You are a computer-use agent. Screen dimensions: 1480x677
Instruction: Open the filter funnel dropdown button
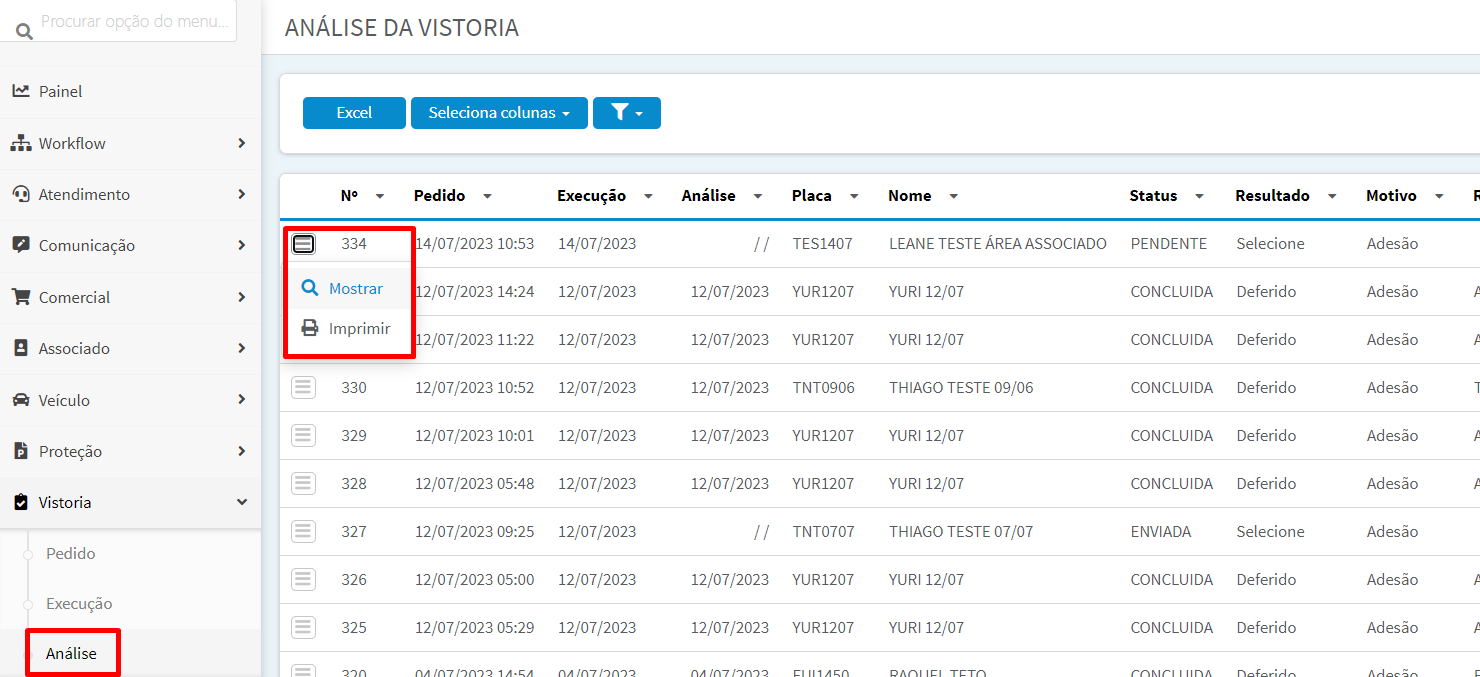[627, 113]
